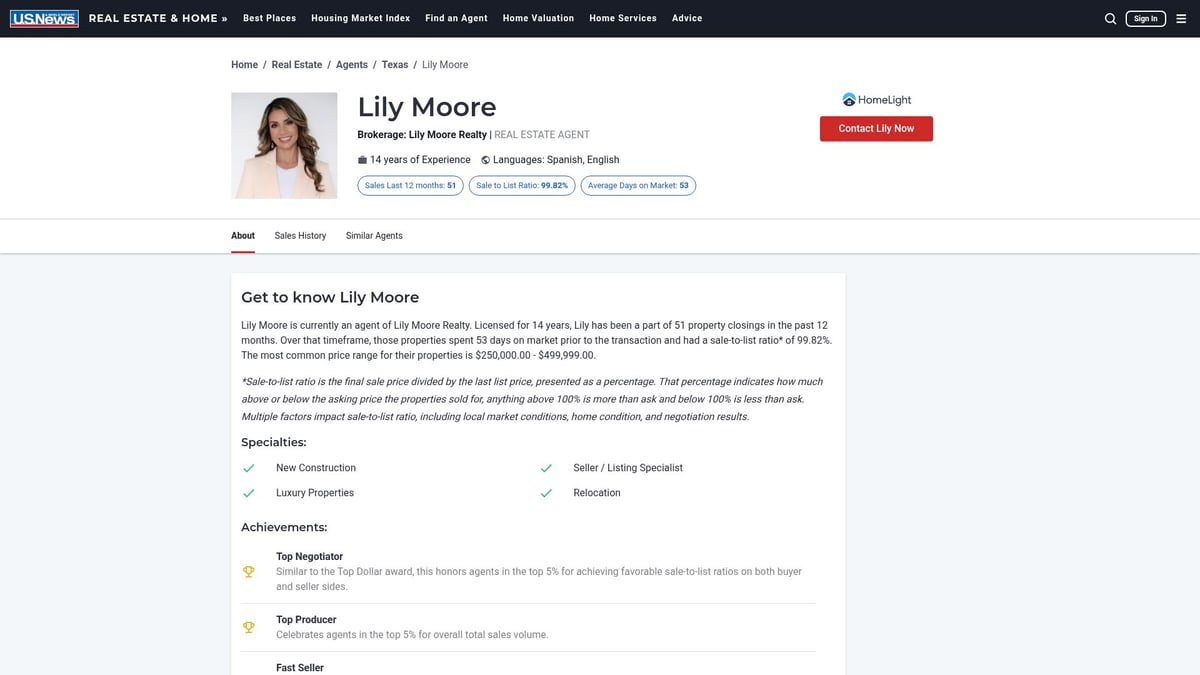Click the briefcase icon beside years of experience
1200x675 pixels.
coord(362,159)
